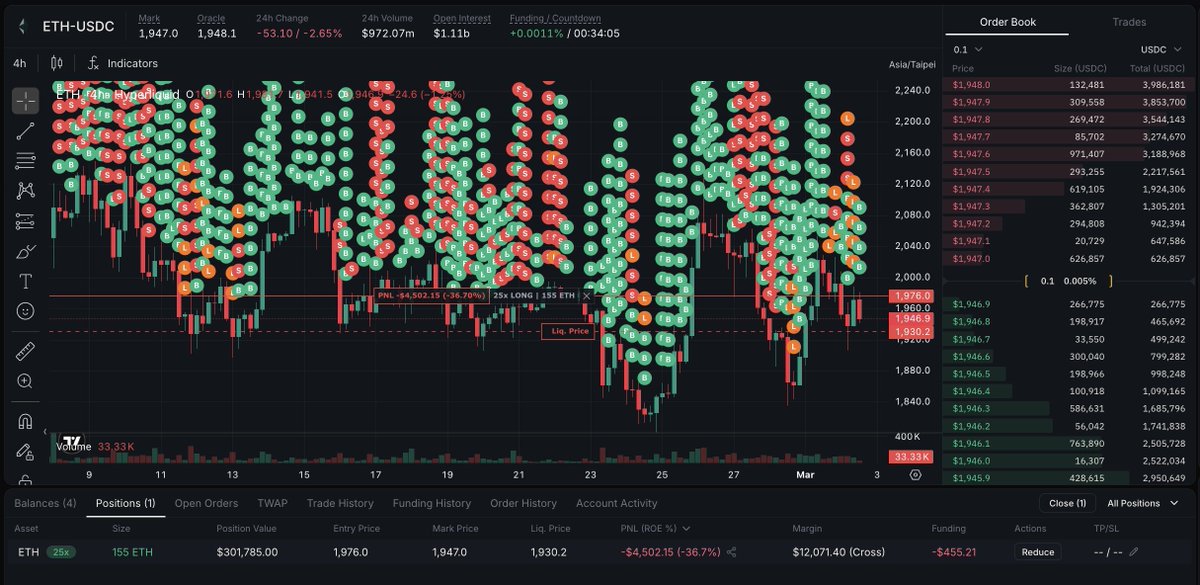The height and width of the screenshot is (585, 1200).
Task: Click the 25x leverage badge
Action: point(63,551)
